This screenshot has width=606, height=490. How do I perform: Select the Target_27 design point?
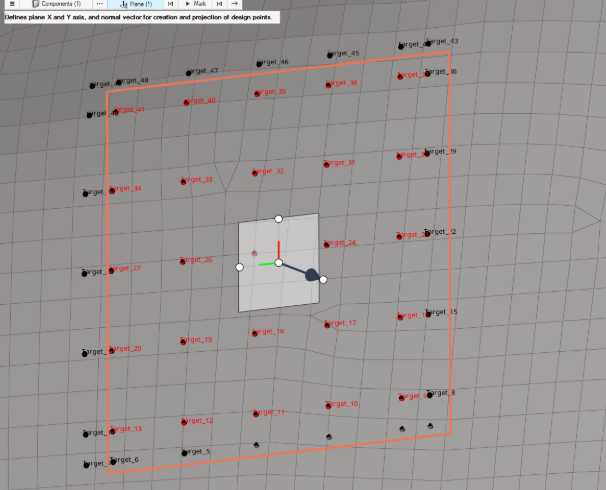[111, 270]
